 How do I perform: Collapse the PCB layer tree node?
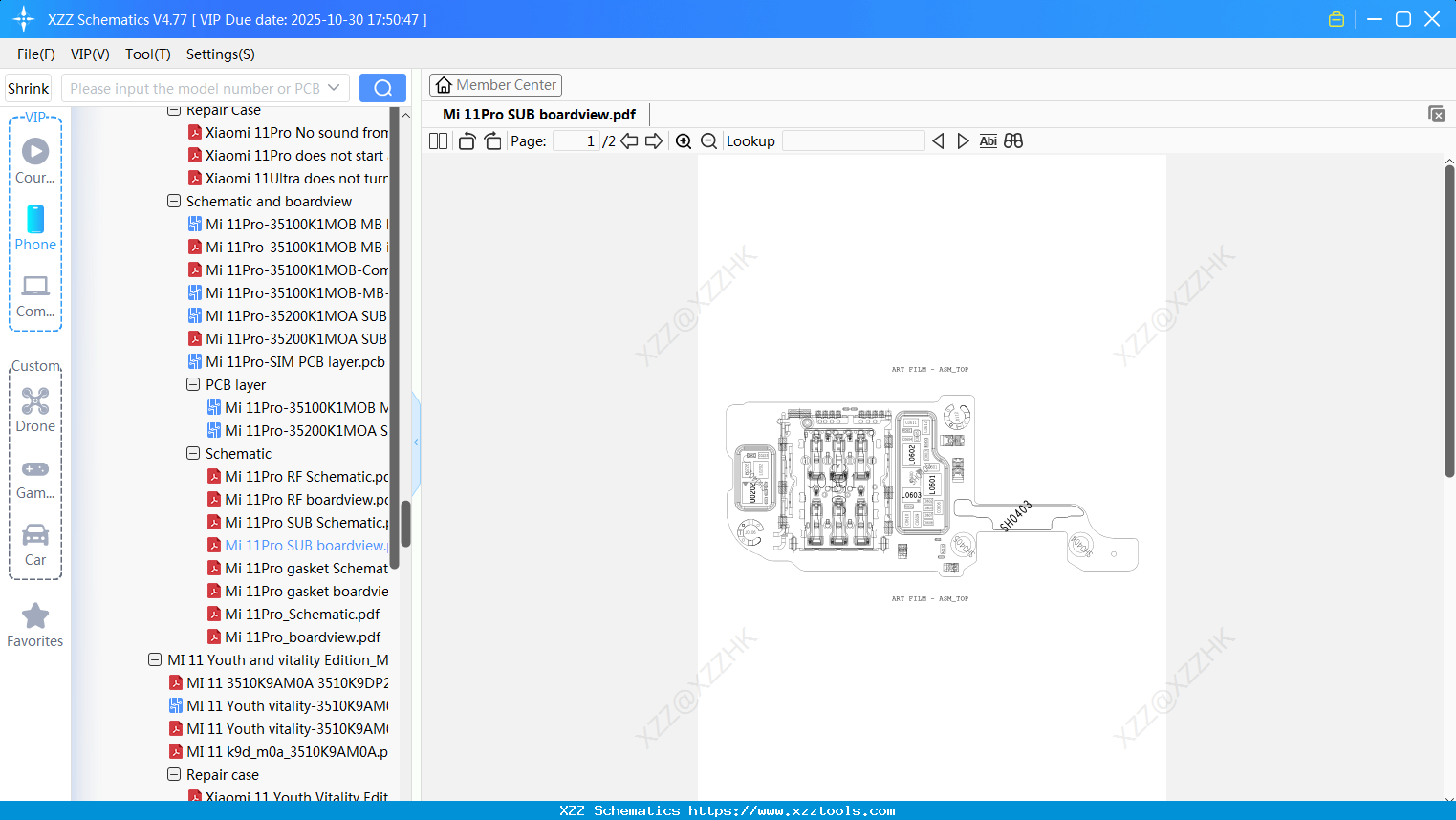[192, 384]
